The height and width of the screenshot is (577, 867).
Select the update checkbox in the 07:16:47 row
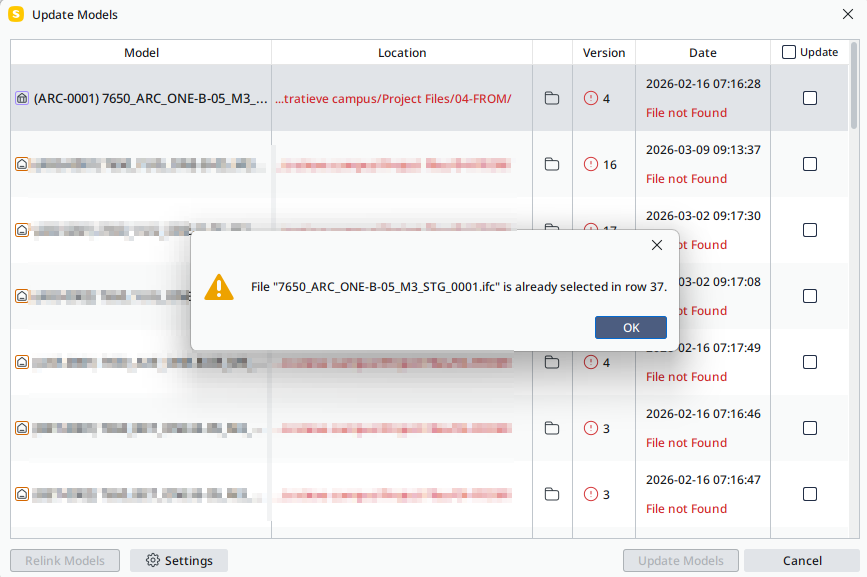(x=809, y=494)
